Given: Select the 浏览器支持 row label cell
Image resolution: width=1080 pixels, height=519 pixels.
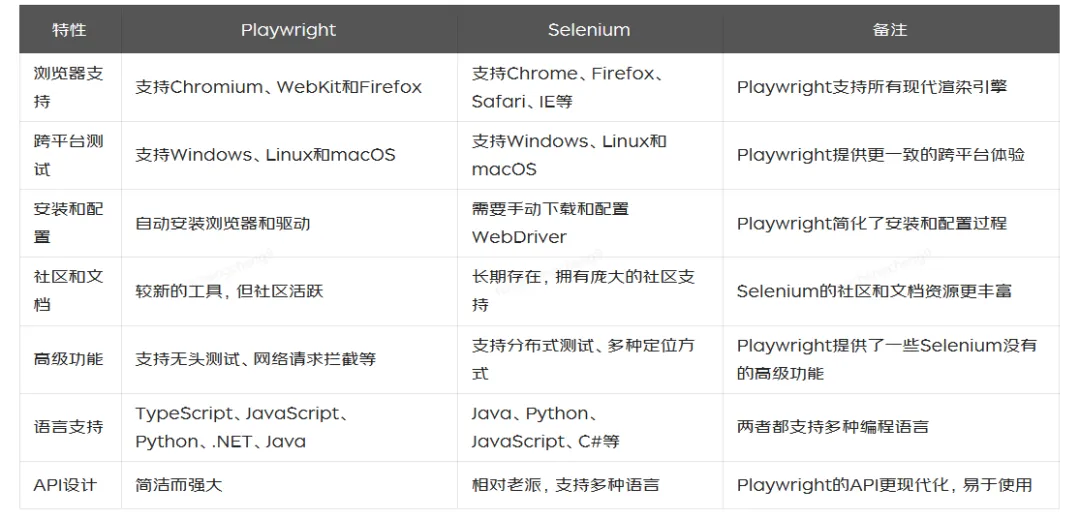Looking at the screenshot, I should 69,87.
